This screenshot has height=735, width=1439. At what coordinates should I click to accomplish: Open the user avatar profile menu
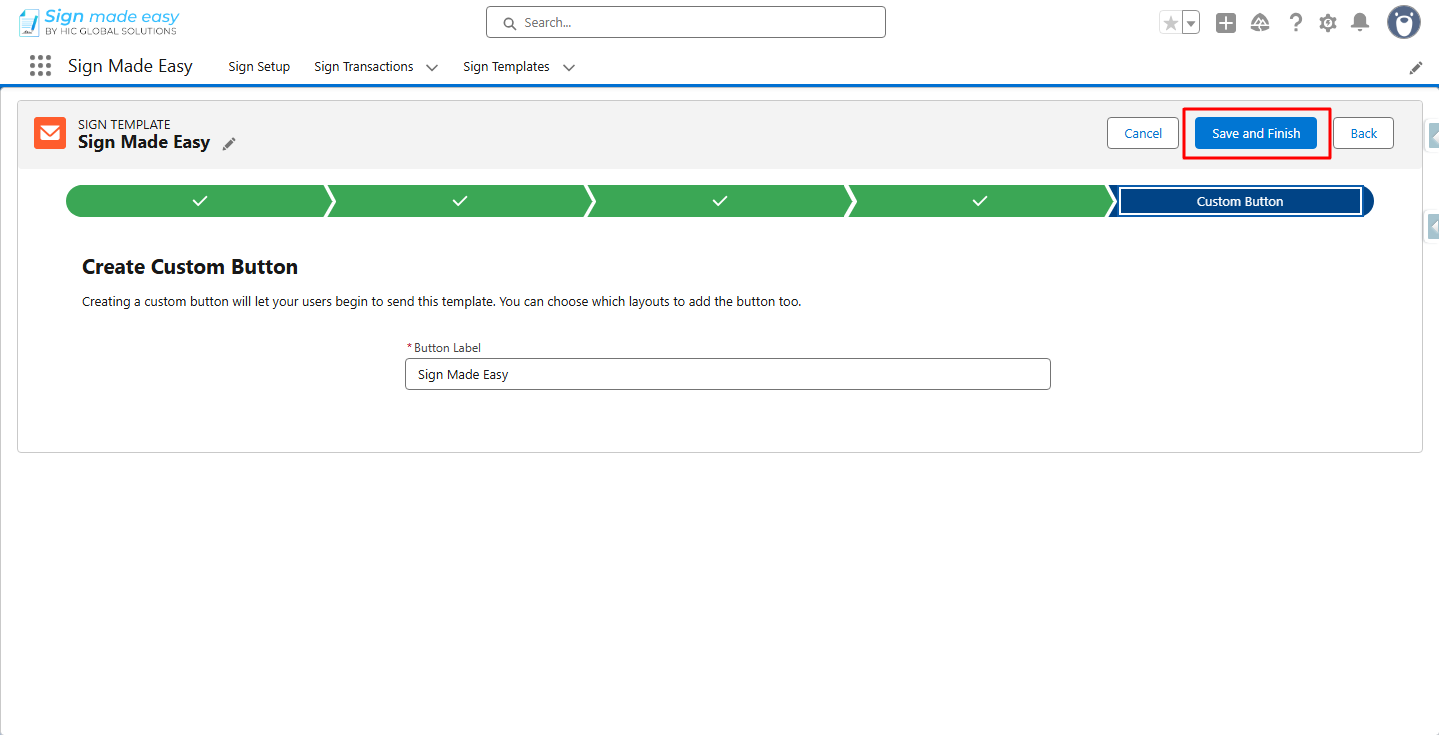(x=1403, y=21)
